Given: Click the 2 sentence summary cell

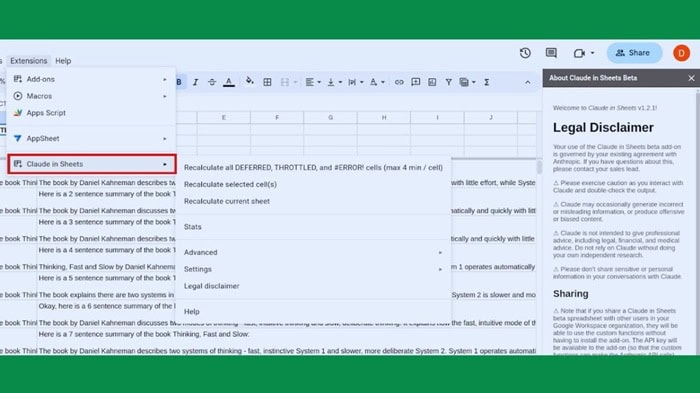Looking at the screenshot, I should click(107, 194).
